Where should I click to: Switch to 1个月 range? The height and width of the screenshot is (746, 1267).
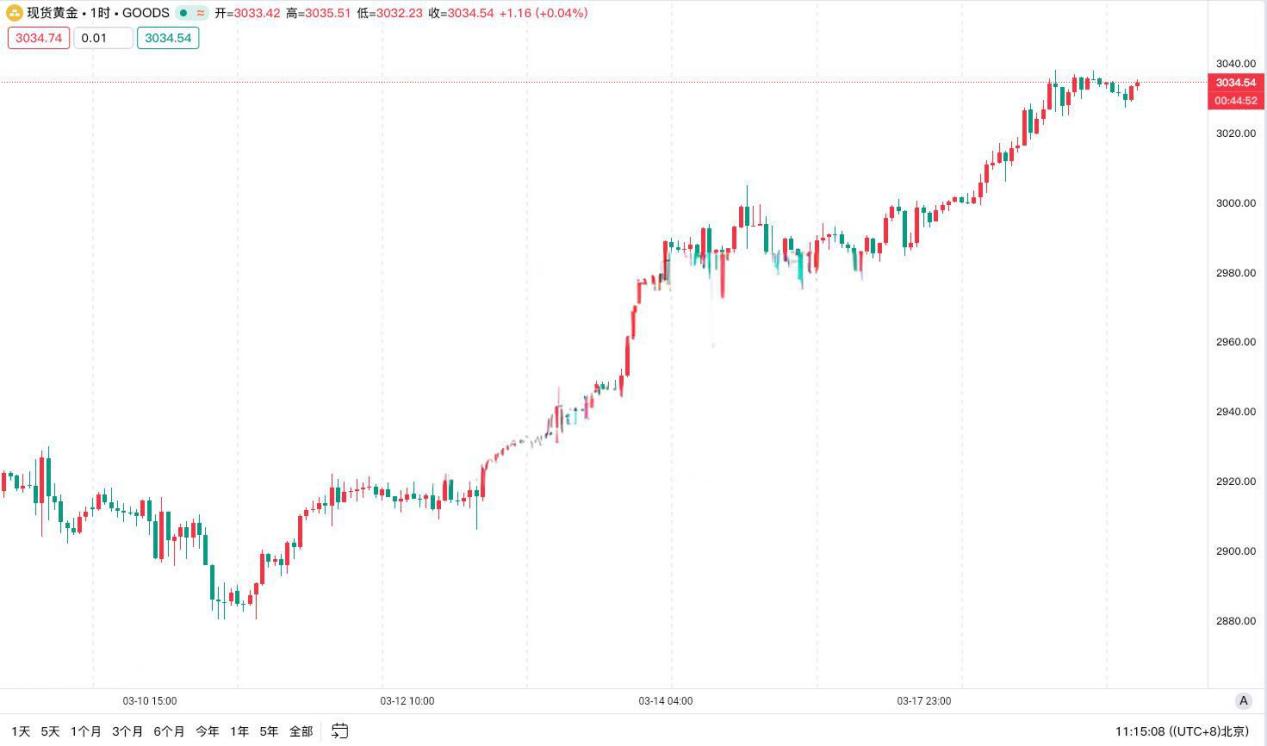[x=86, y=731]
